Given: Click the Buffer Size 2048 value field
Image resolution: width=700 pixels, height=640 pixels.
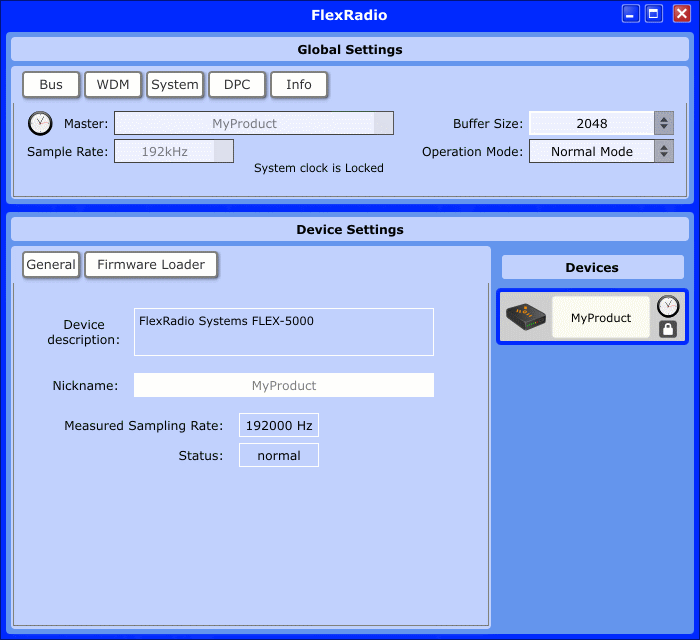Looking at the screenshot, I should (592, 123).
